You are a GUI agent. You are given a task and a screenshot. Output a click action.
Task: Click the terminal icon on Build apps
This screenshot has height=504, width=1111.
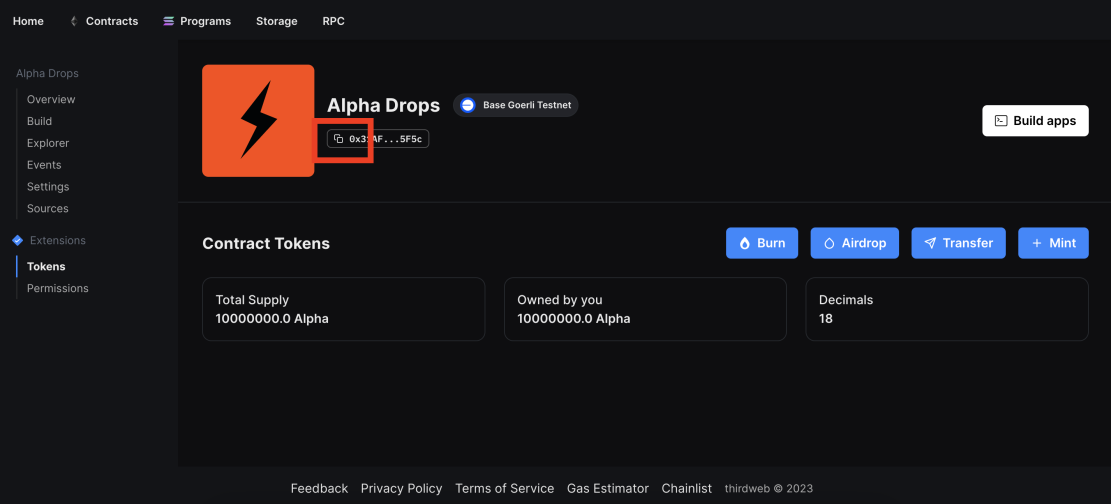point(1001,121)
